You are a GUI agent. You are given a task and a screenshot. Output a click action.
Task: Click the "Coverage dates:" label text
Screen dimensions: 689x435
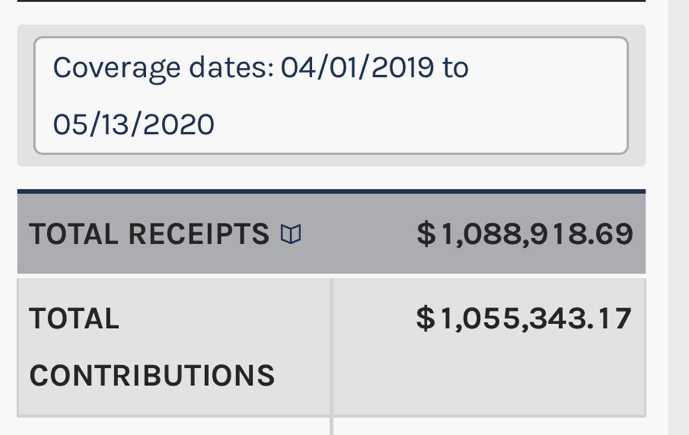163,69
